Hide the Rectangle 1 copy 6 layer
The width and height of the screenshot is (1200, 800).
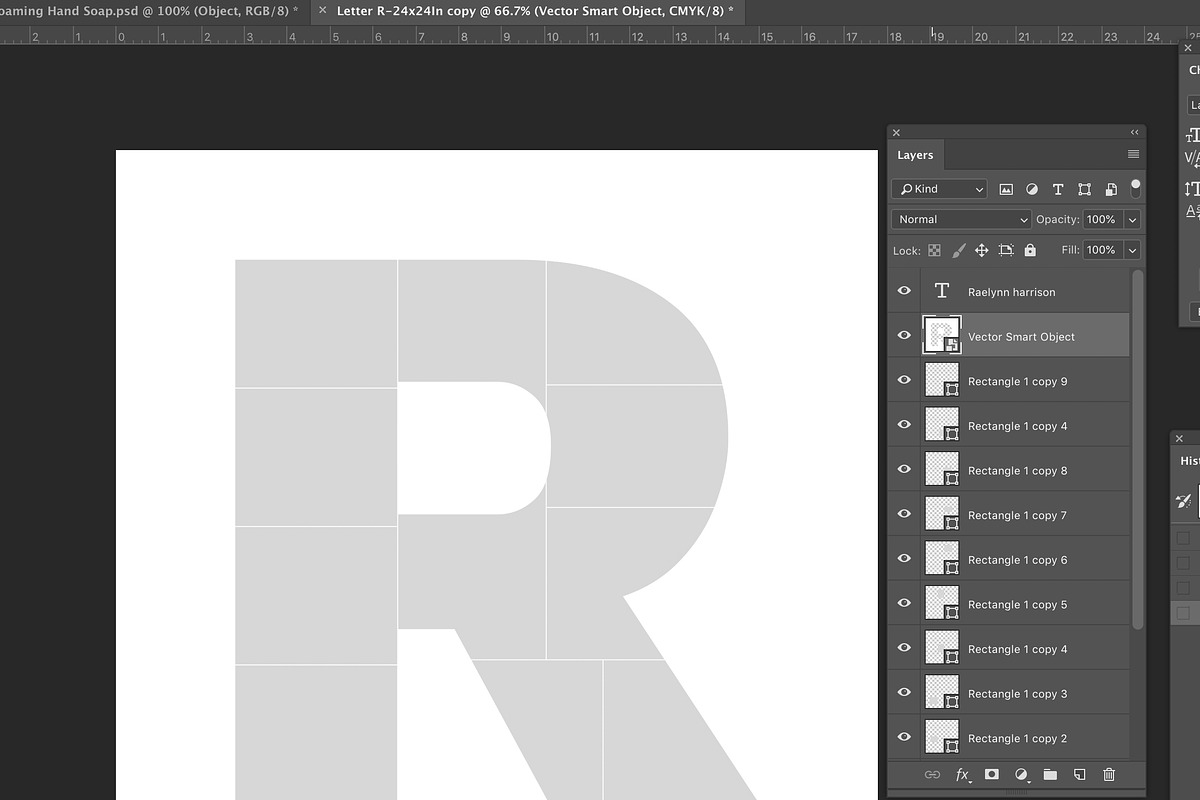point(904,559)
